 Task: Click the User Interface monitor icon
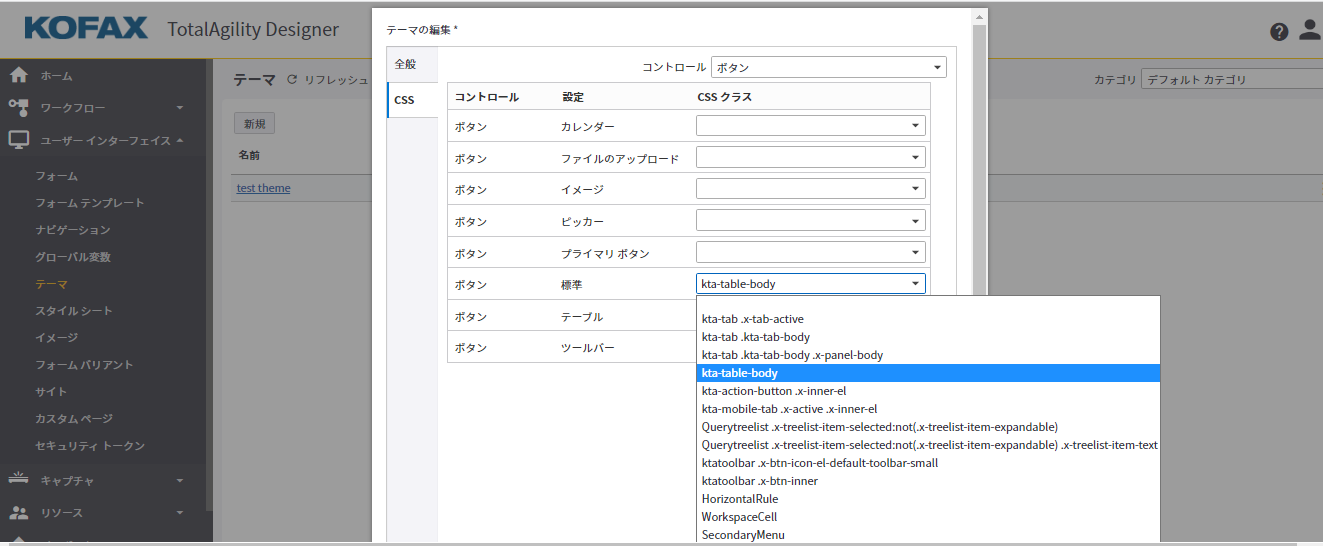pyautogui.click(x=18, y=141)
